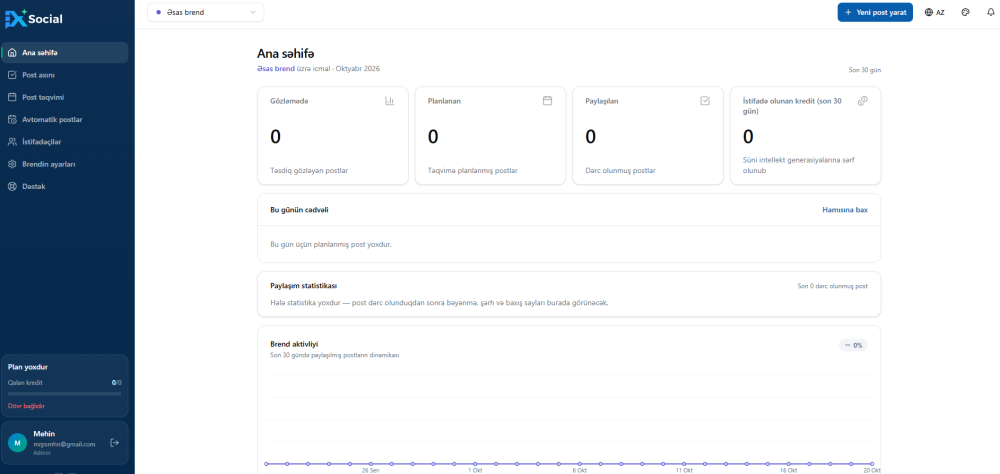Click the Bu günün cədvəli heading
The image size is (1000, 474).
pos(300,209)
